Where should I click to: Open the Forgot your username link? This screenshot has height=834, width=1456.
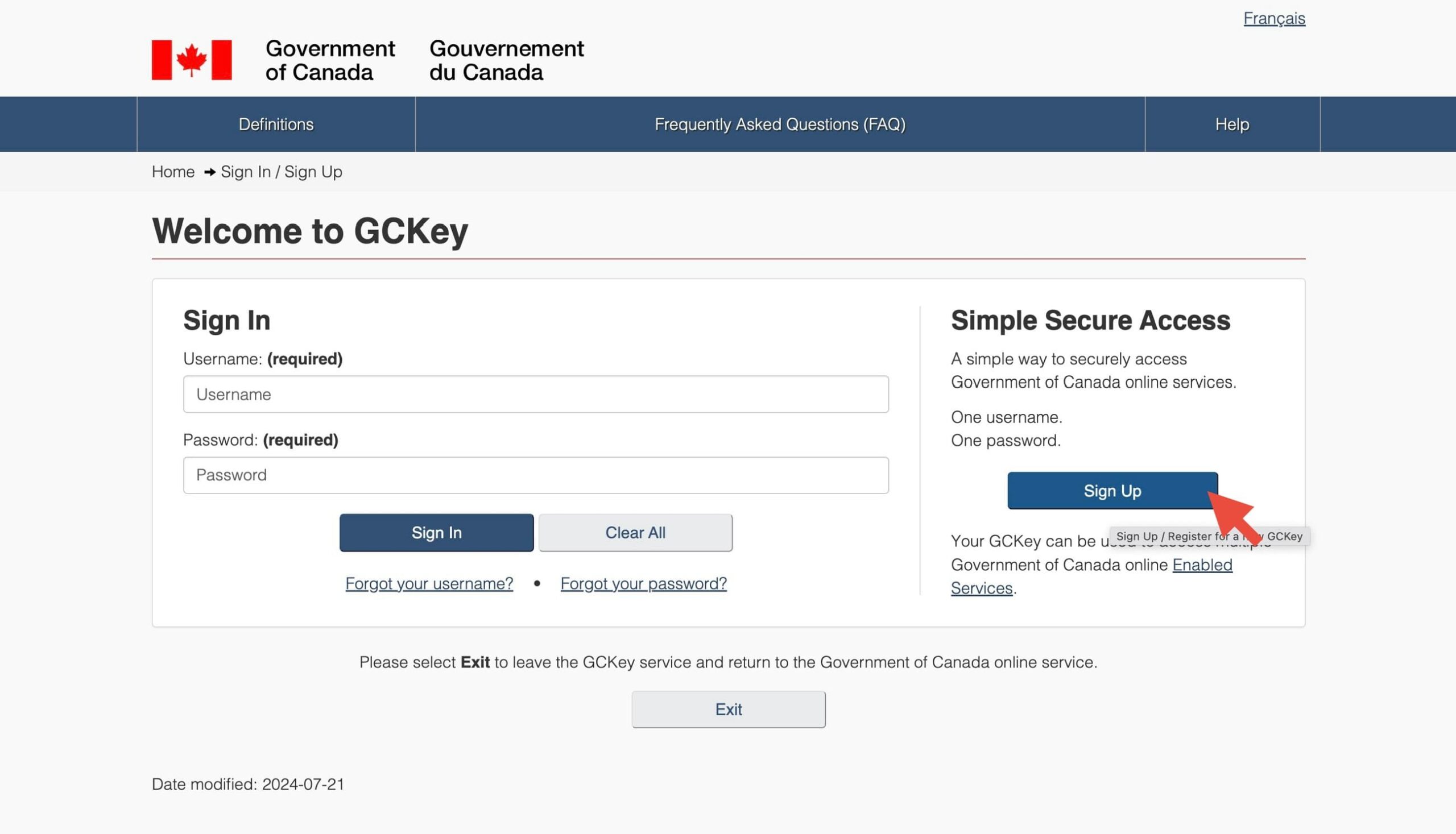click(x=429, y=583)
